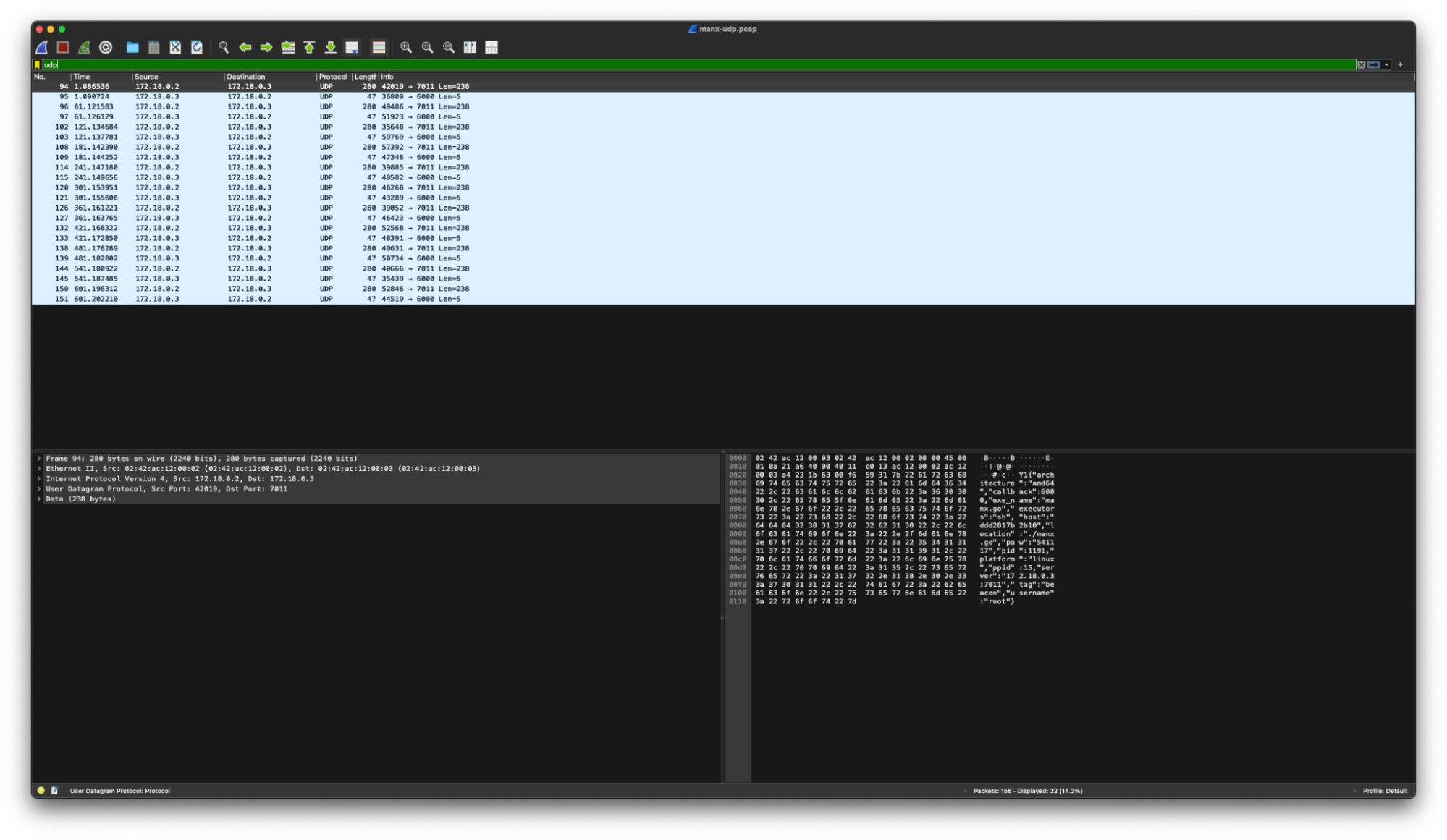1447x840 pixels.
Task: Click into the udp display filter field
Action: tap(651, 65)
